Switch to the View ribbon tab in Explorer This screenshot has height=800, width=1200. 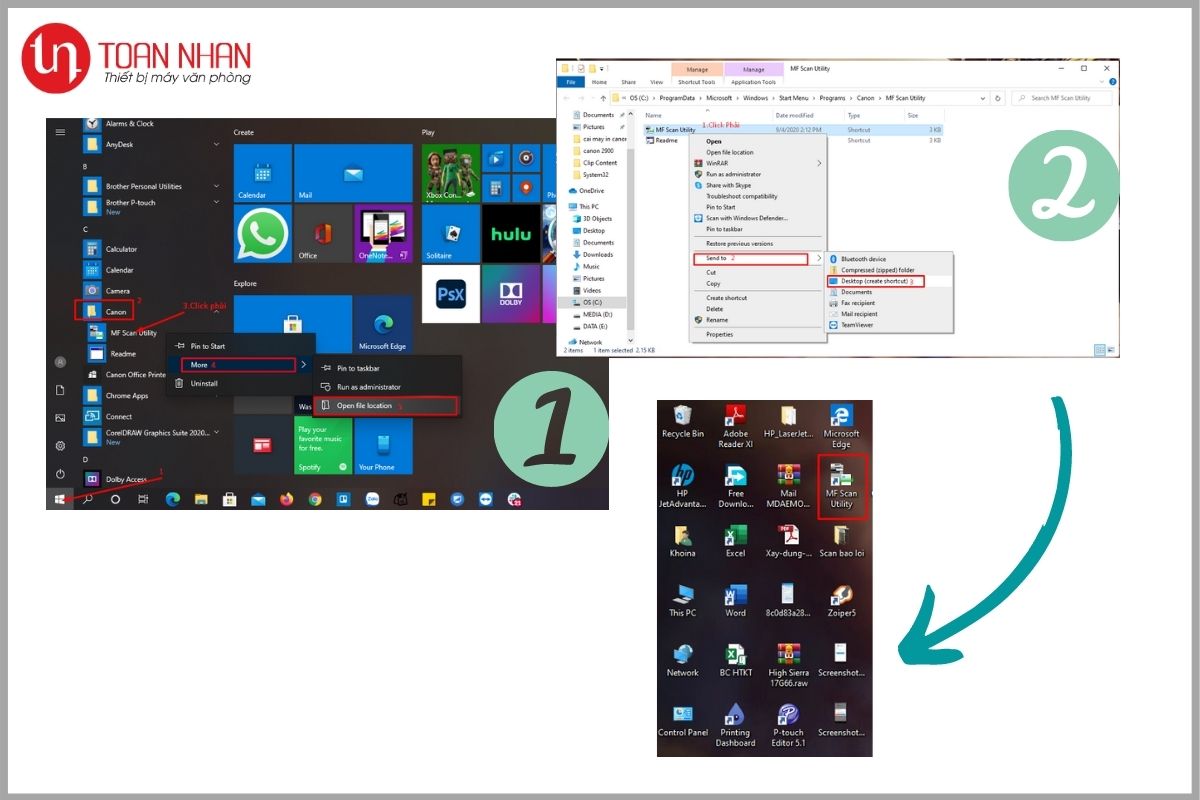656,82
